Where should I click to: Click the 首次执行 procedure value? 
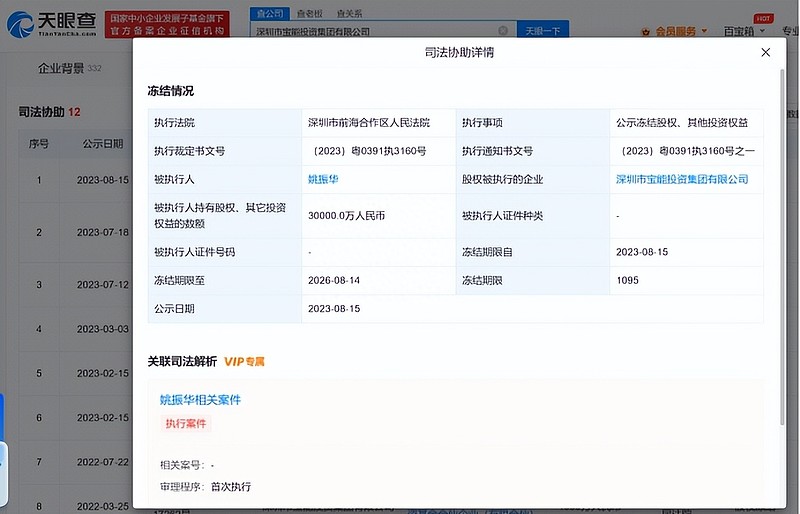tap(231, 487)
